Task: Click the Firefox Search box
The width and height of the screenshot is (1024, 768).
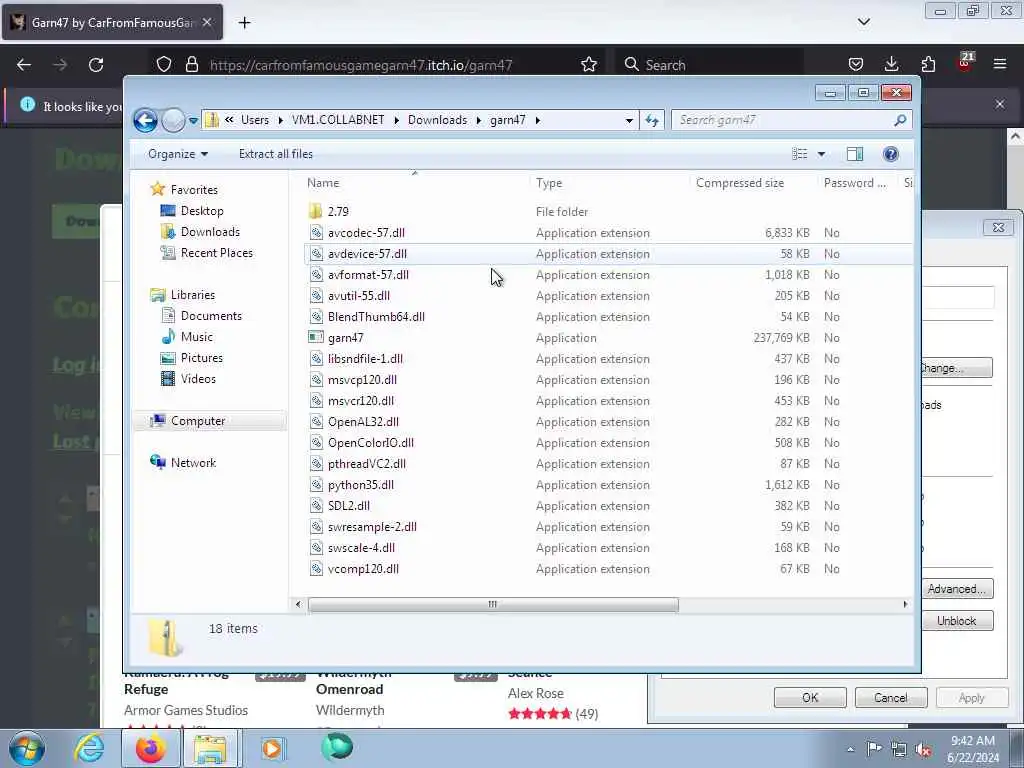Action: [709, 65]
